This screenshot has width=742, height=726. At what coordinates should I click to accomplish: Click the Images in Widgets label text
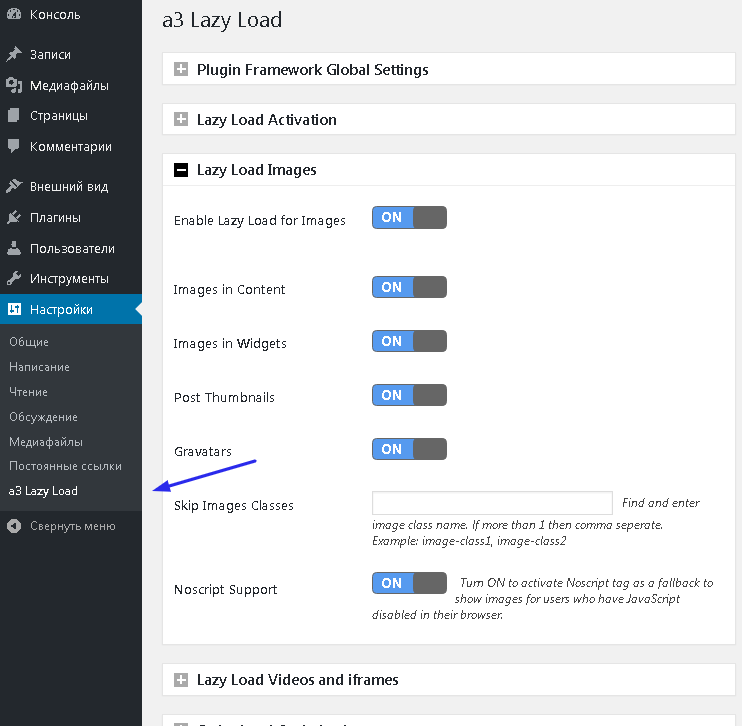pyautogui.click(x=230, y=344)
